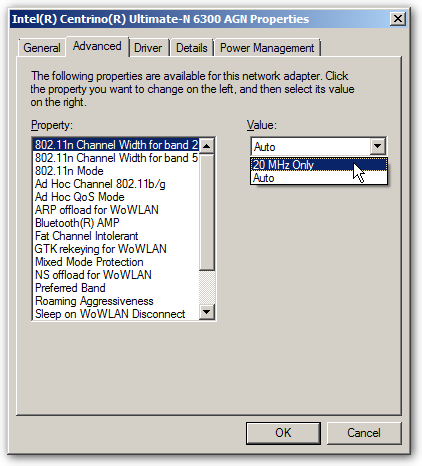Select 802.11n Channel Width for band 2
This screenshot has width=422, height=466.
[x=116, y=145]
